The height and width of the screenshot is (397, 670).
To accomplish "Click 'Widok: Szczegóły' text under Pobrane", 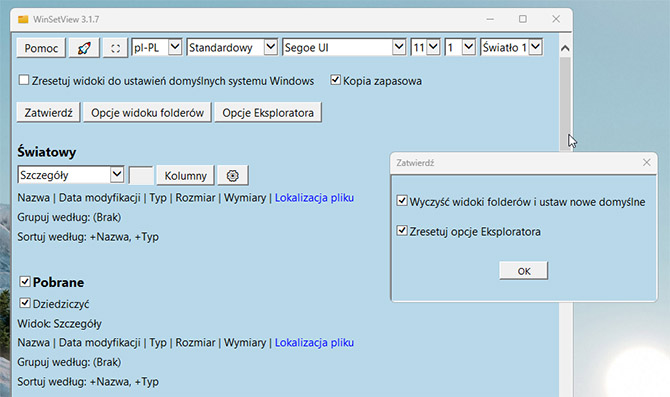I will (x=59, y=324).
